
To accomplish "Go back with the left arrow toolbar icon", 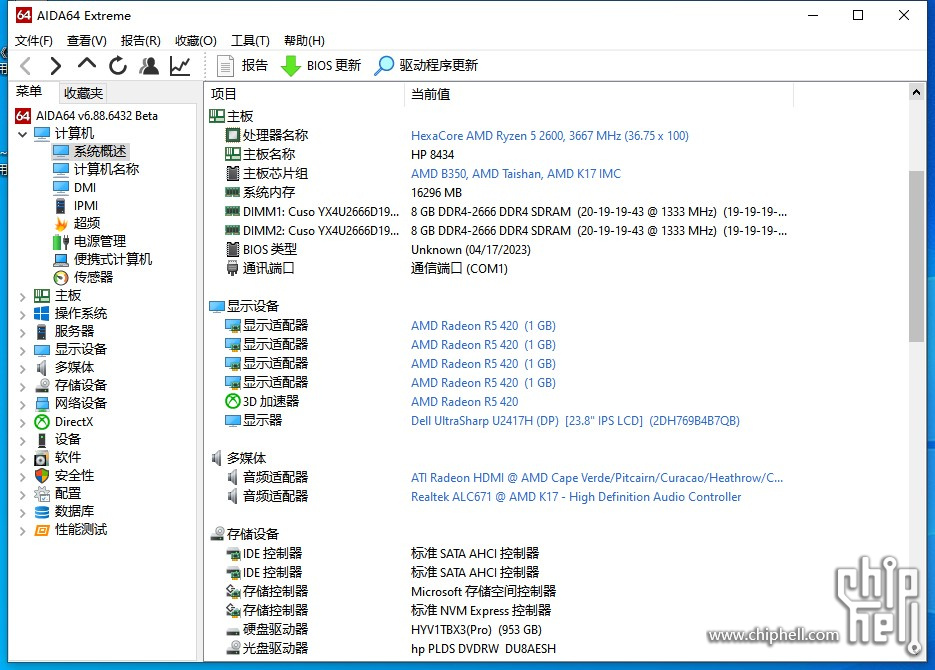I will coord(25,66).
